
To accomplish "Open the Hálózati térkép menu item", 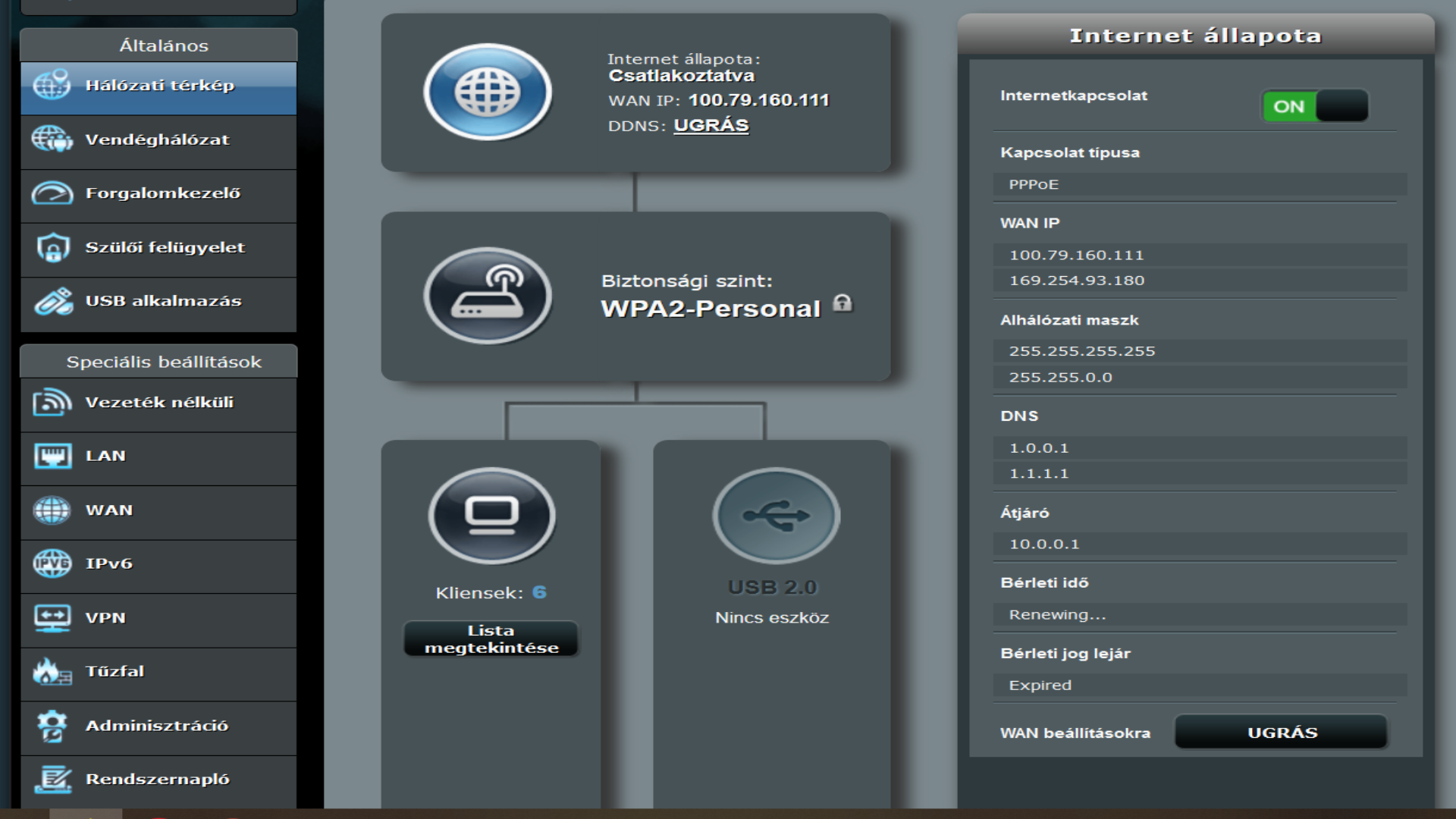I will coord(159,86).
